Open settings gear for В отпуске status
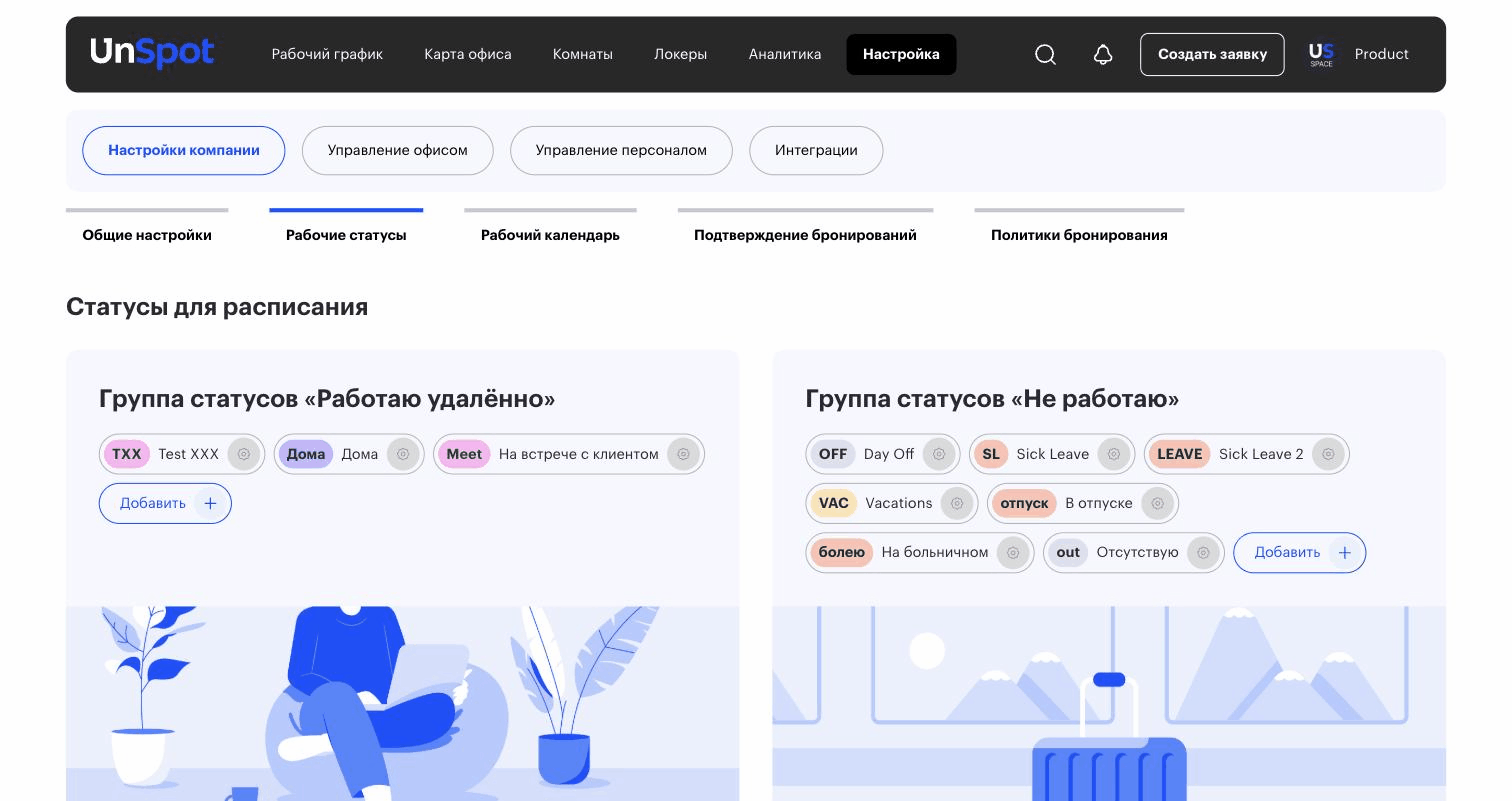This screenshot has height=801, width=1512. pos(1157,503)
